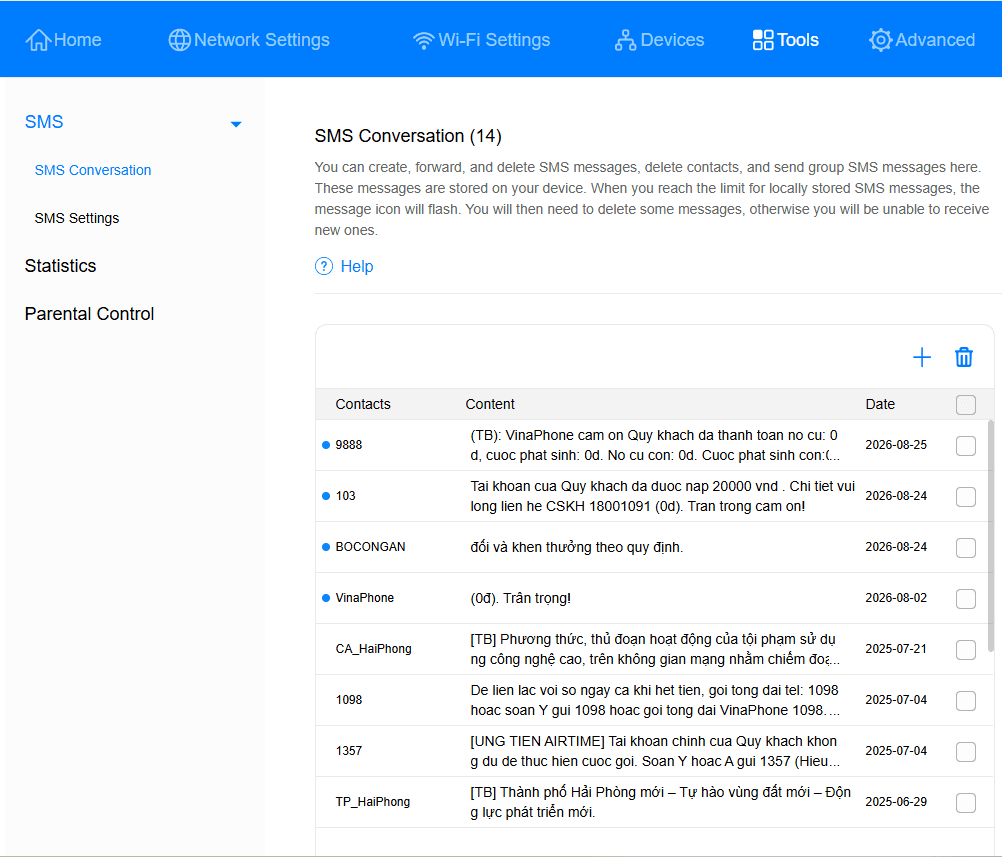Screen dimensions: 1002x857
Task: Open Statistics in the sidebar
Action: 61,266
